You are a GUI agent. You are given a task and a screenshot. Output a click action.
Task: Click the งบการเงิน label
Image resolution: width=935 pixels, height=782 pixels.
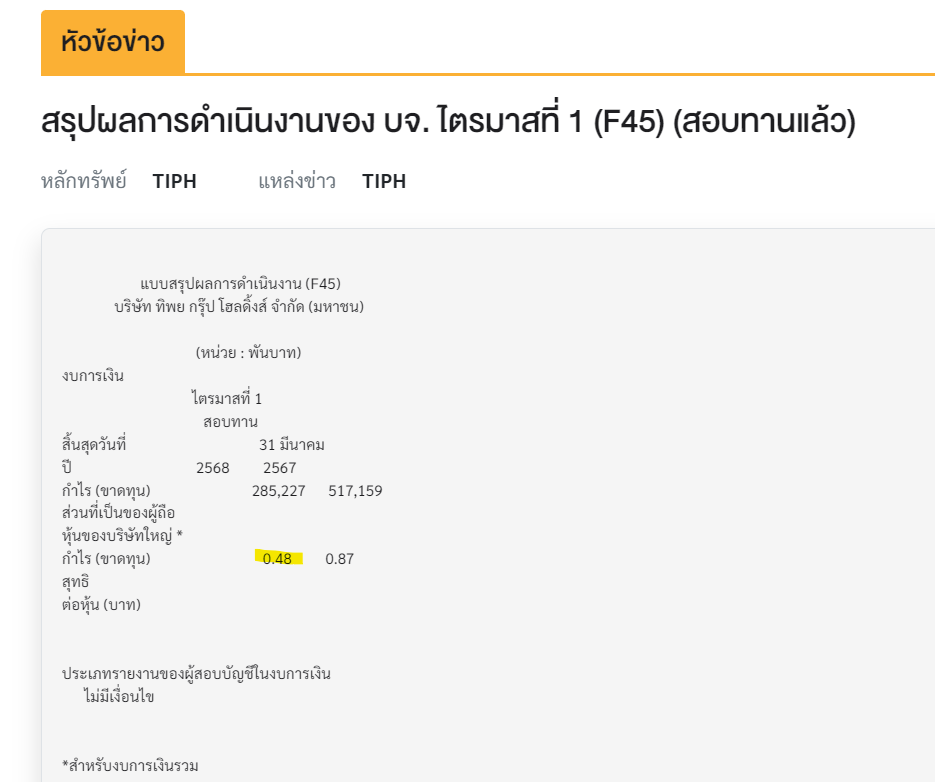[93, 376]
